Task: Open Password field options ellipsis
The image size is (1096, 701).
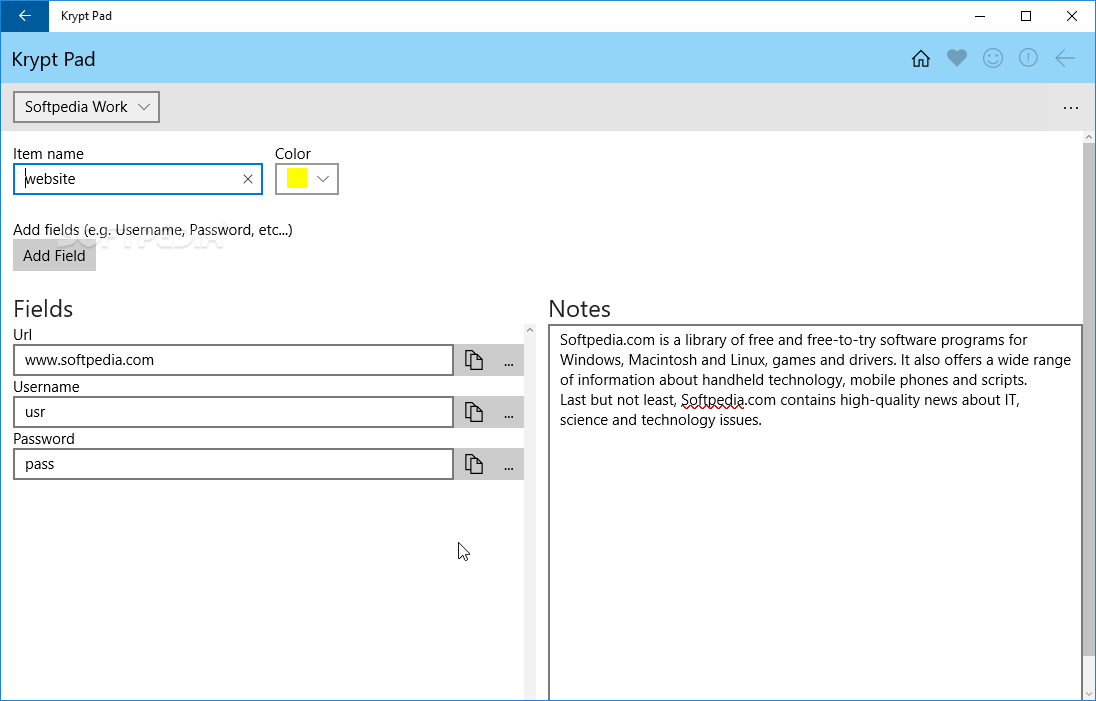Action: 508,465
